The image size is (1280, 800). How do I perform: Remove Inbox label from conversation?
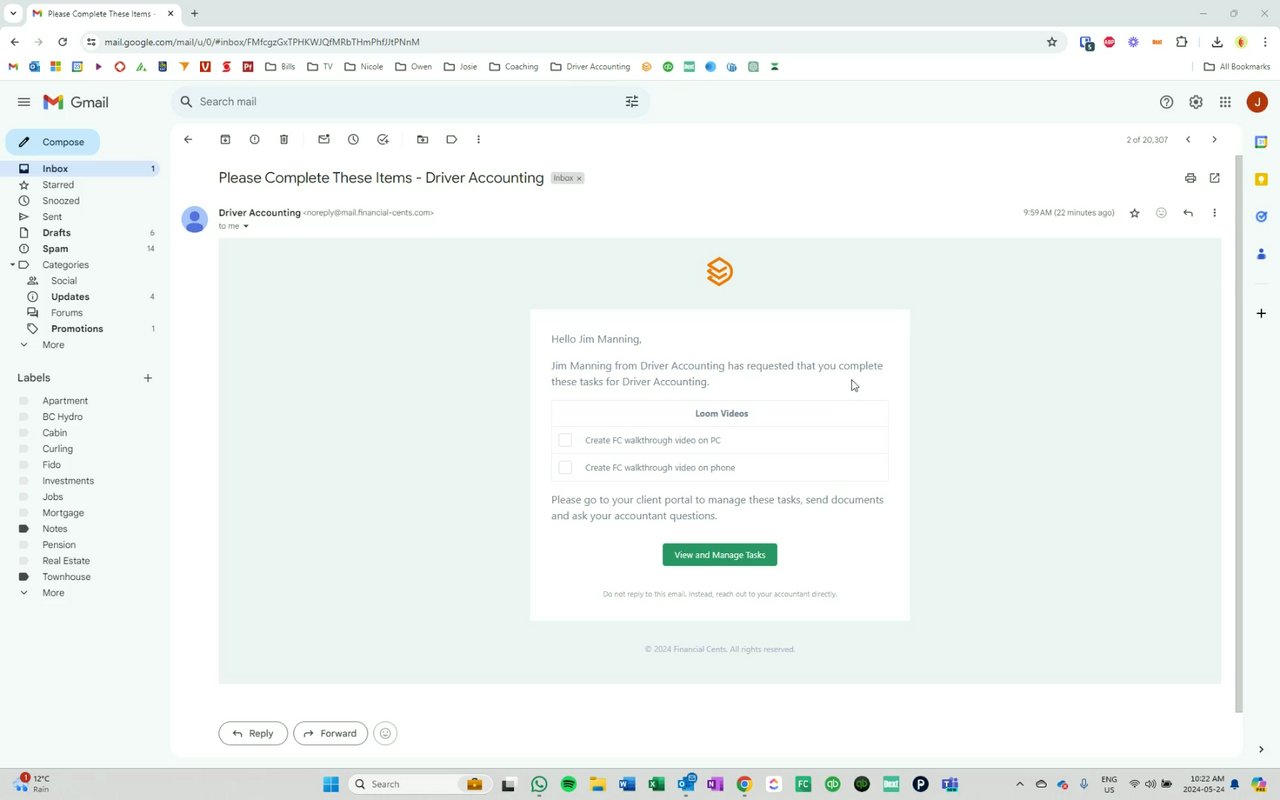[579, 178]
